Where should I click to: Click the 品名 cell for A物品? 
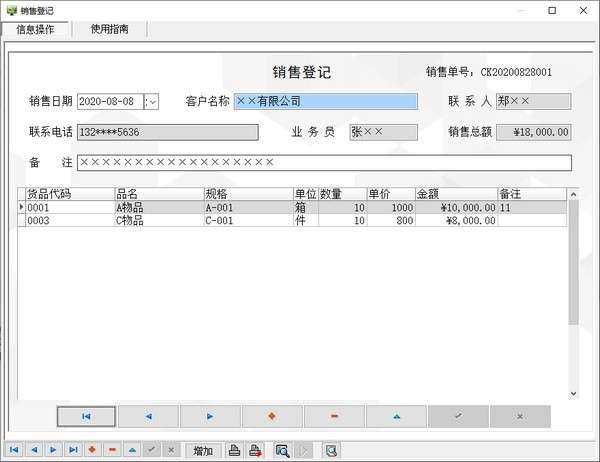click(157, 208)
